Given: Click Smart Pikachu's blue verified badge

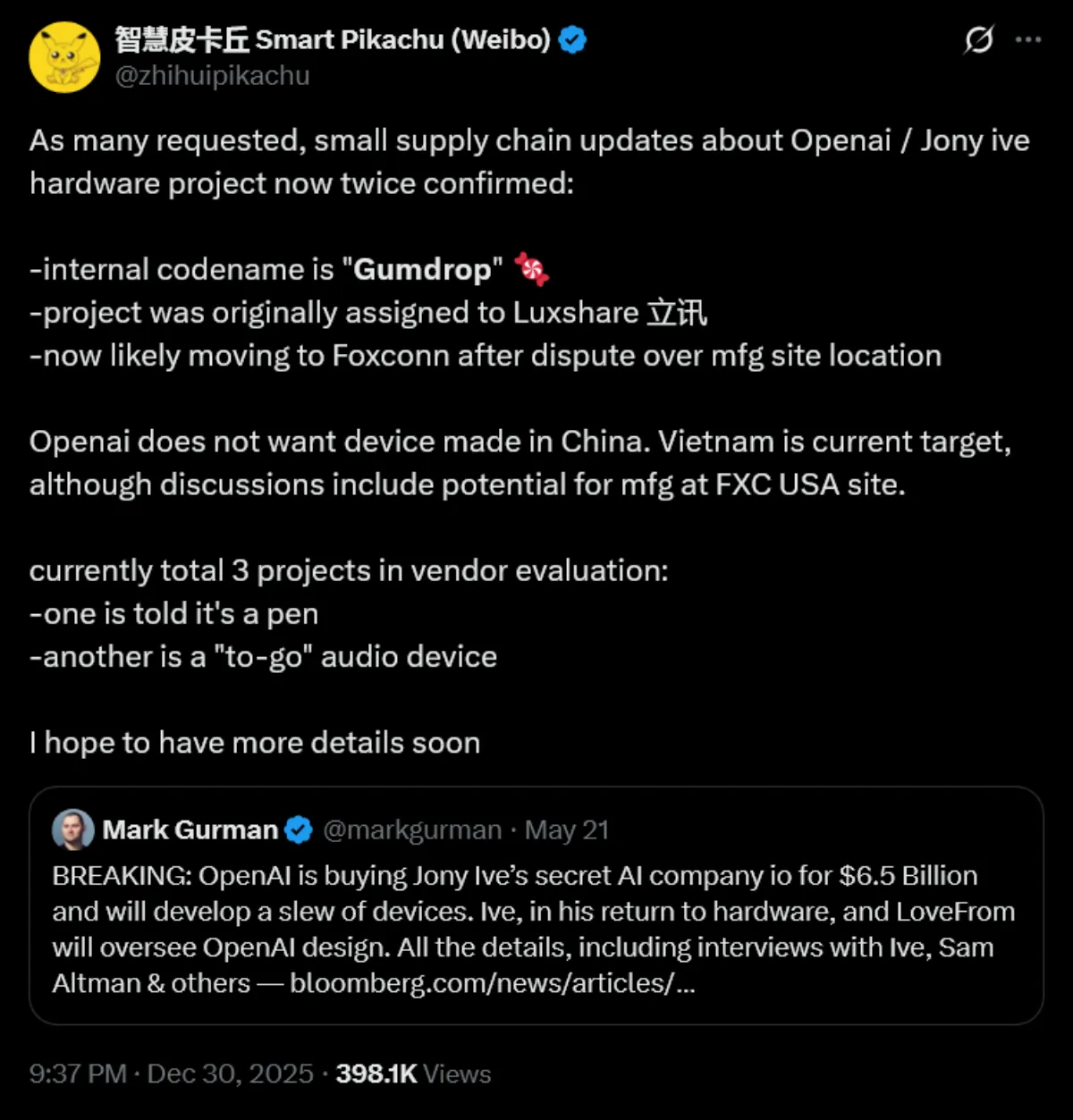Looking at the screenshot, I should click(x=572, y=40).
